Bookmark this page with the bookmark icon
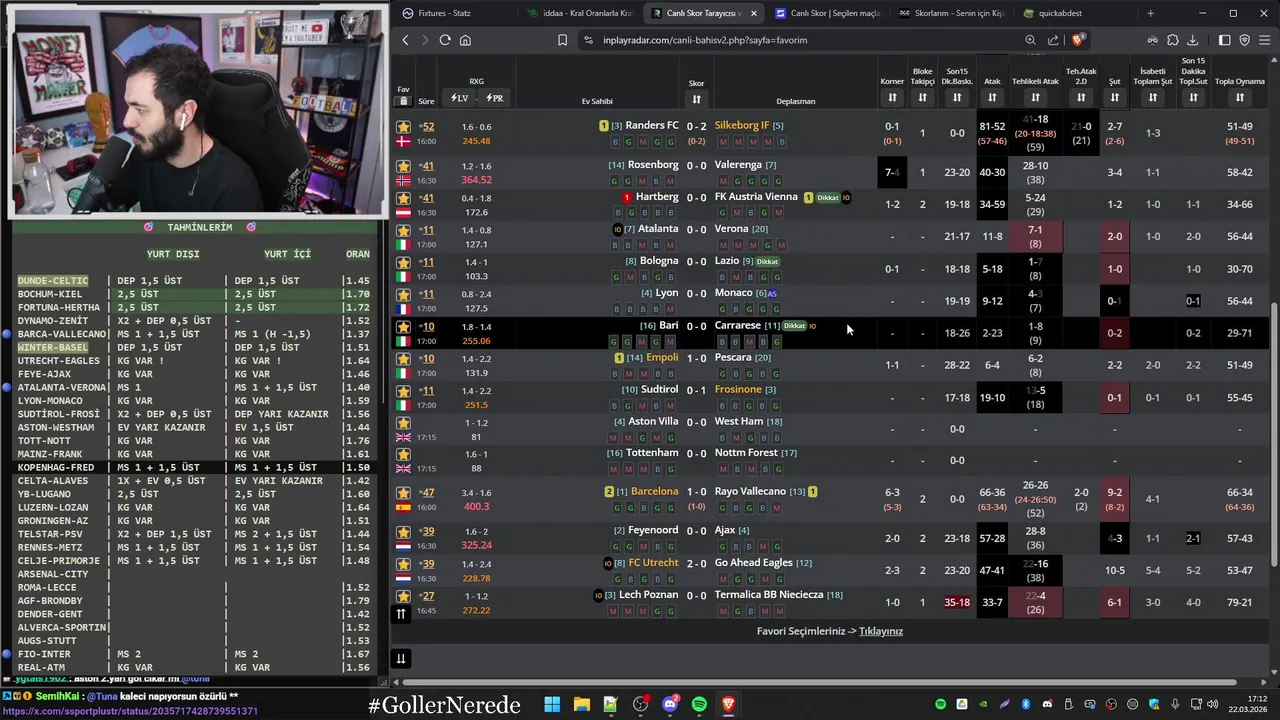The height and width of the screenshot is (720, 1280). (562, 40)
